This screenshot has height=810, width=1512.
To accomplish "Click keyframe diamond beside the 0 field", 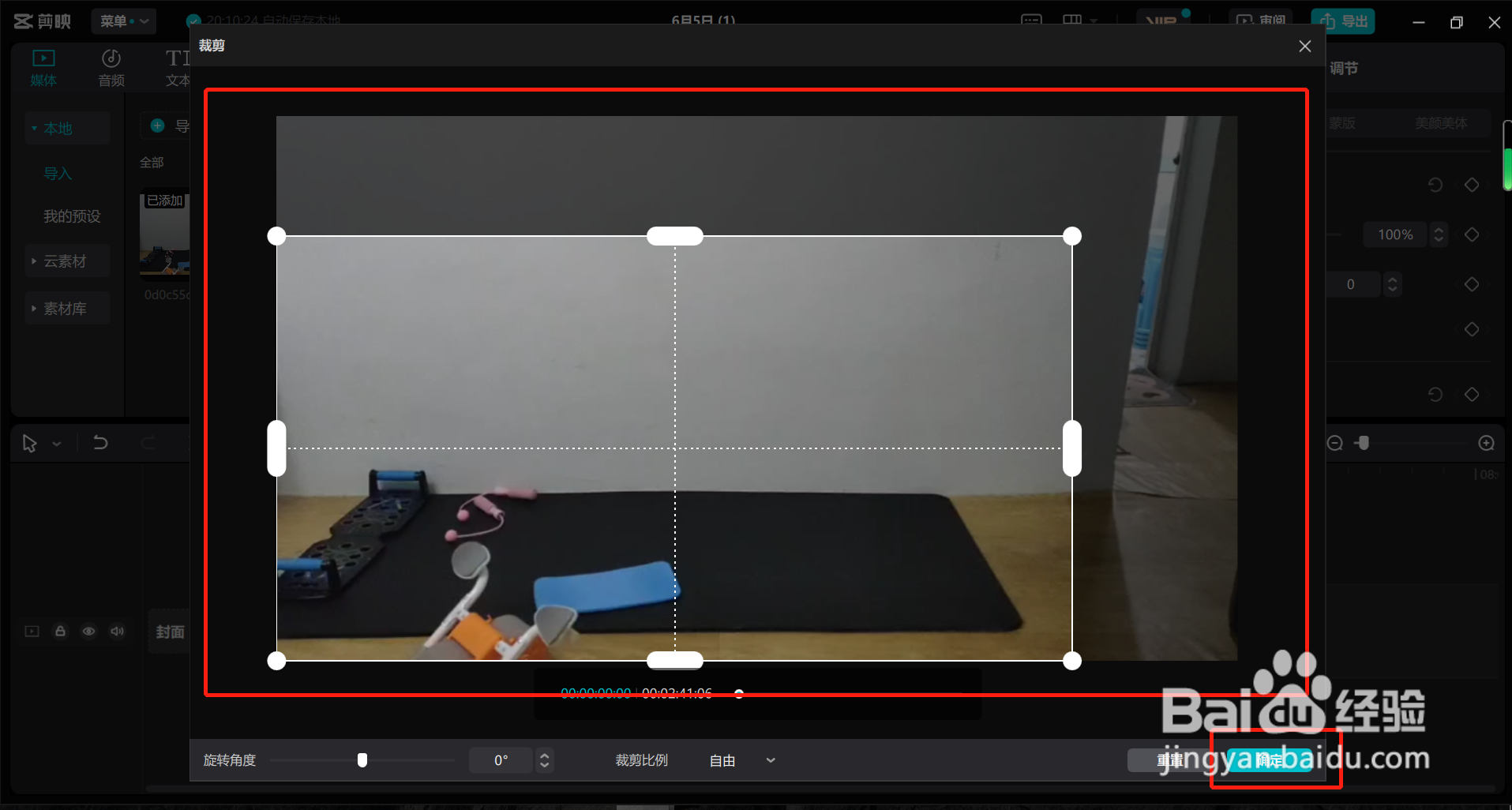I will click(1472, 284).
